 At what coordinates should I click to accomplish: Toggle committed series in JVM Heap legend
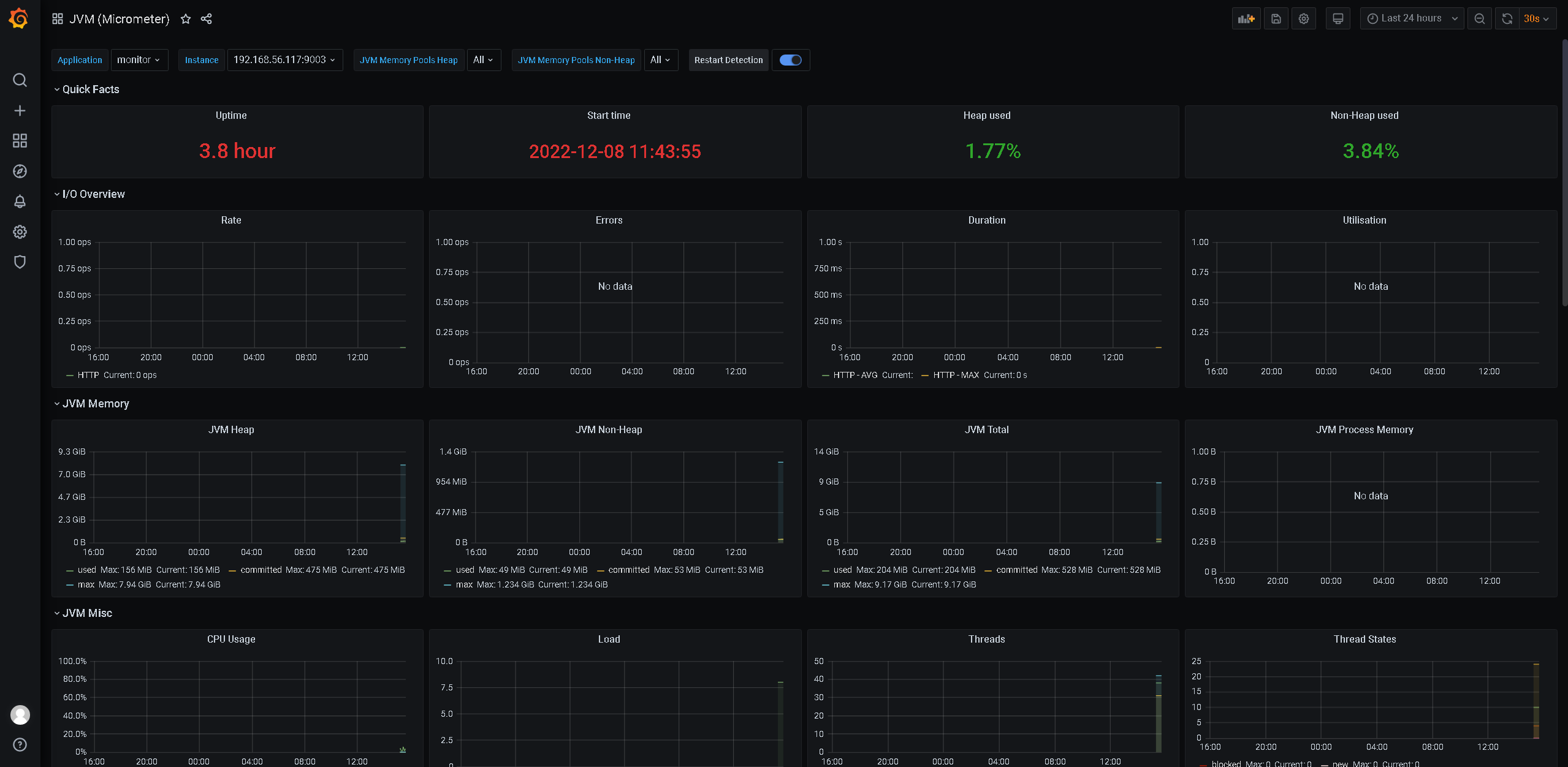(261, 570)
